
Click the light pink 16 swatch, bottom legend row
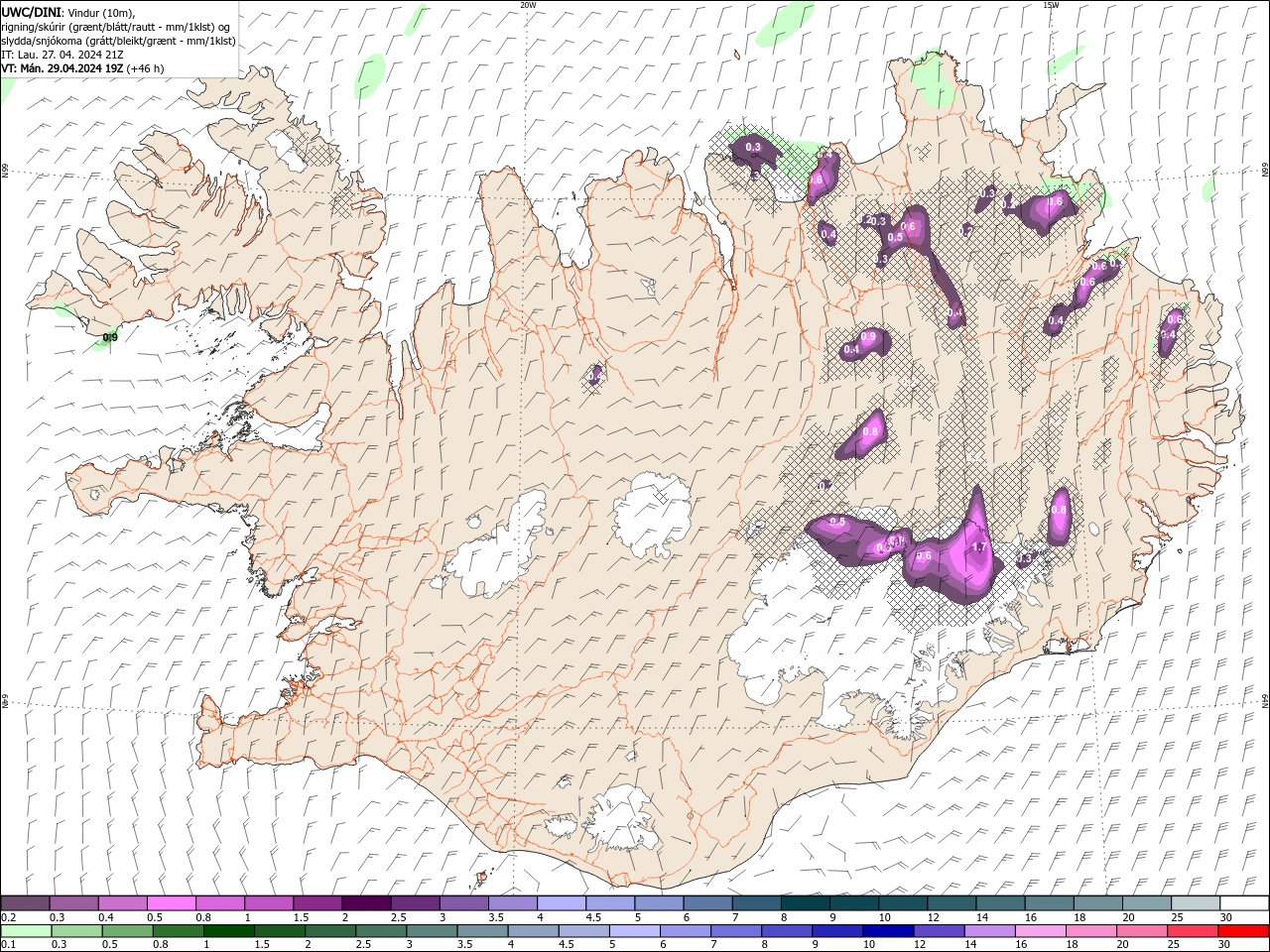pos(1040,931)
